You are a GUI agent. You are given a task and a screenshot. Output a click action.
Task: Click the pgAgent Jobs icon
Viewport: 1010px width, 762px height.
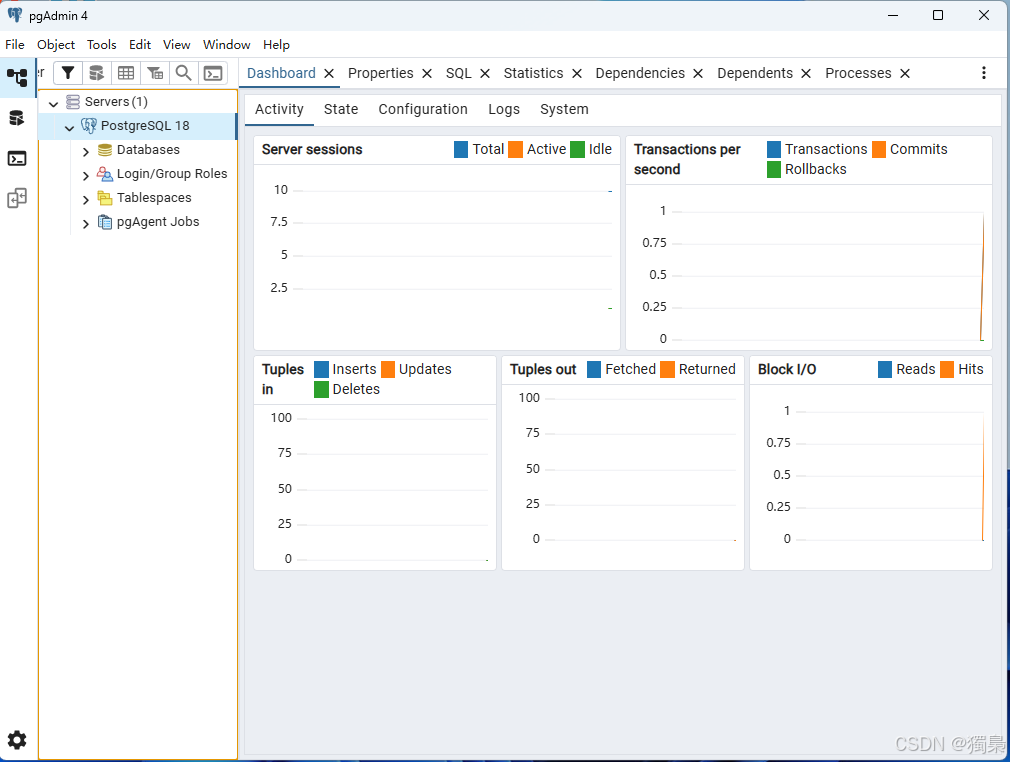pyautogui.click(x=105, y=222)
